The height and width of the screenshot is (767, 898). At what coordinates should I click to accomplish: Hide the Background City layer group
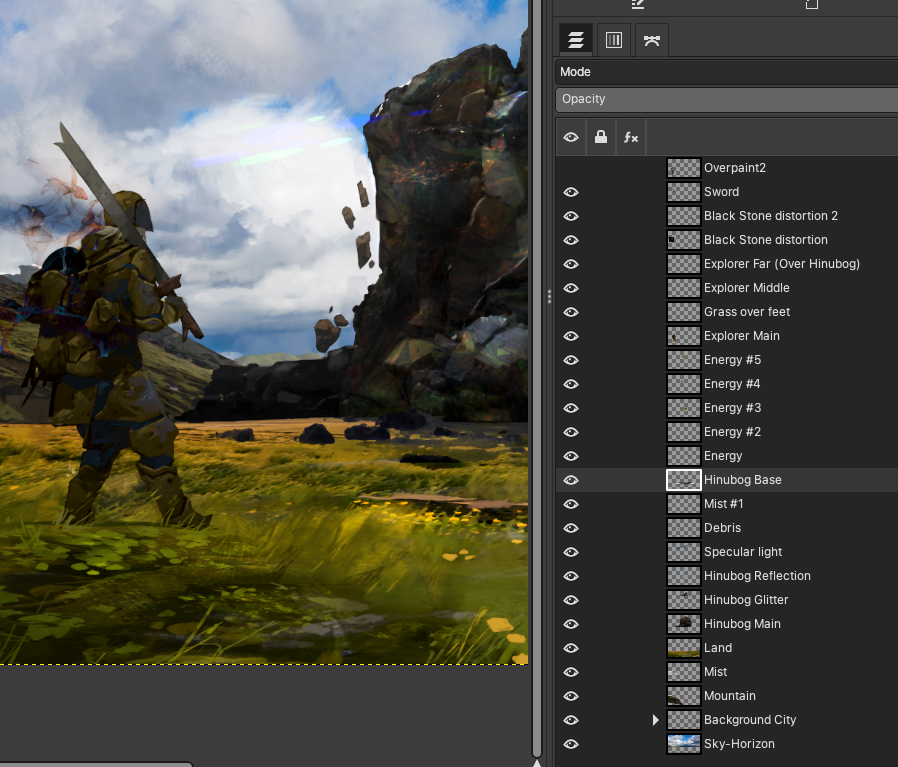click(571, 721)
